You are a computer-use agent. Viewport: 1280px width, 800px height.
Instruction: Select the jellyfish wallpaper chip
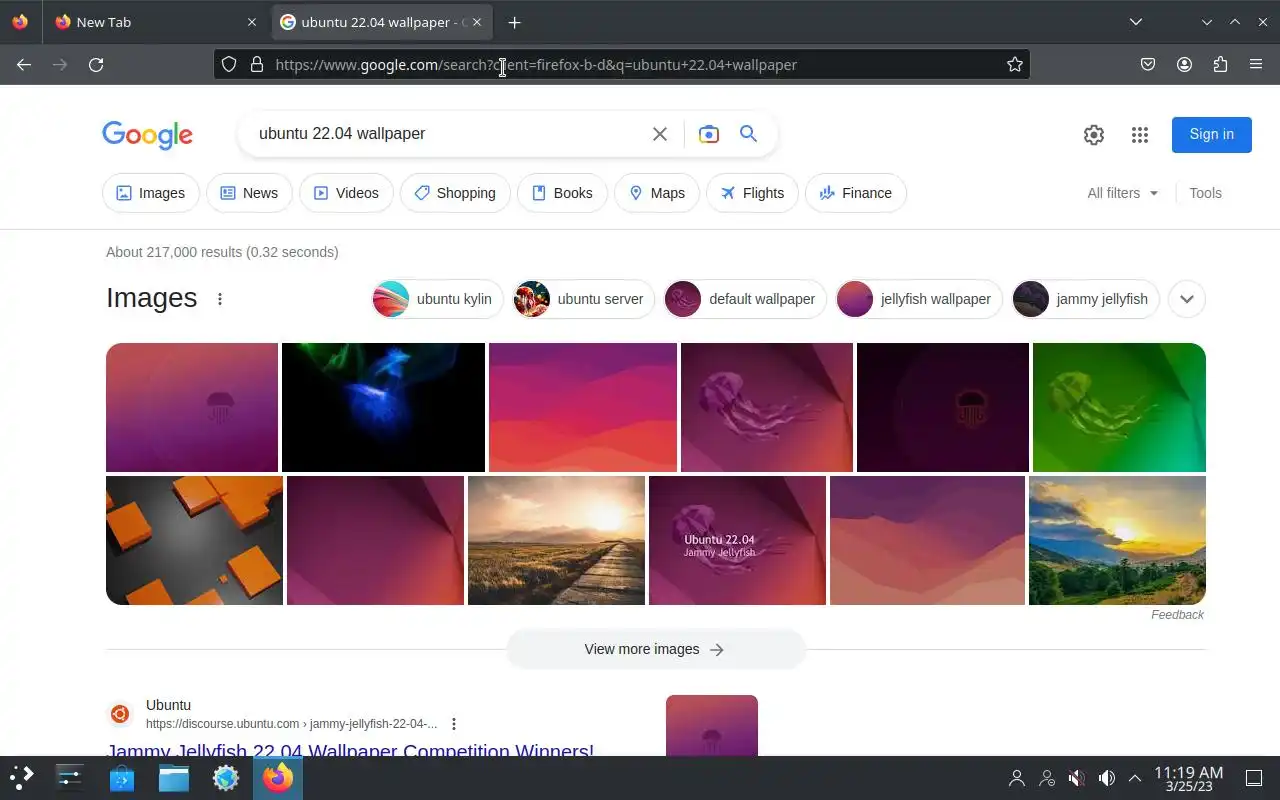point(919,299)
